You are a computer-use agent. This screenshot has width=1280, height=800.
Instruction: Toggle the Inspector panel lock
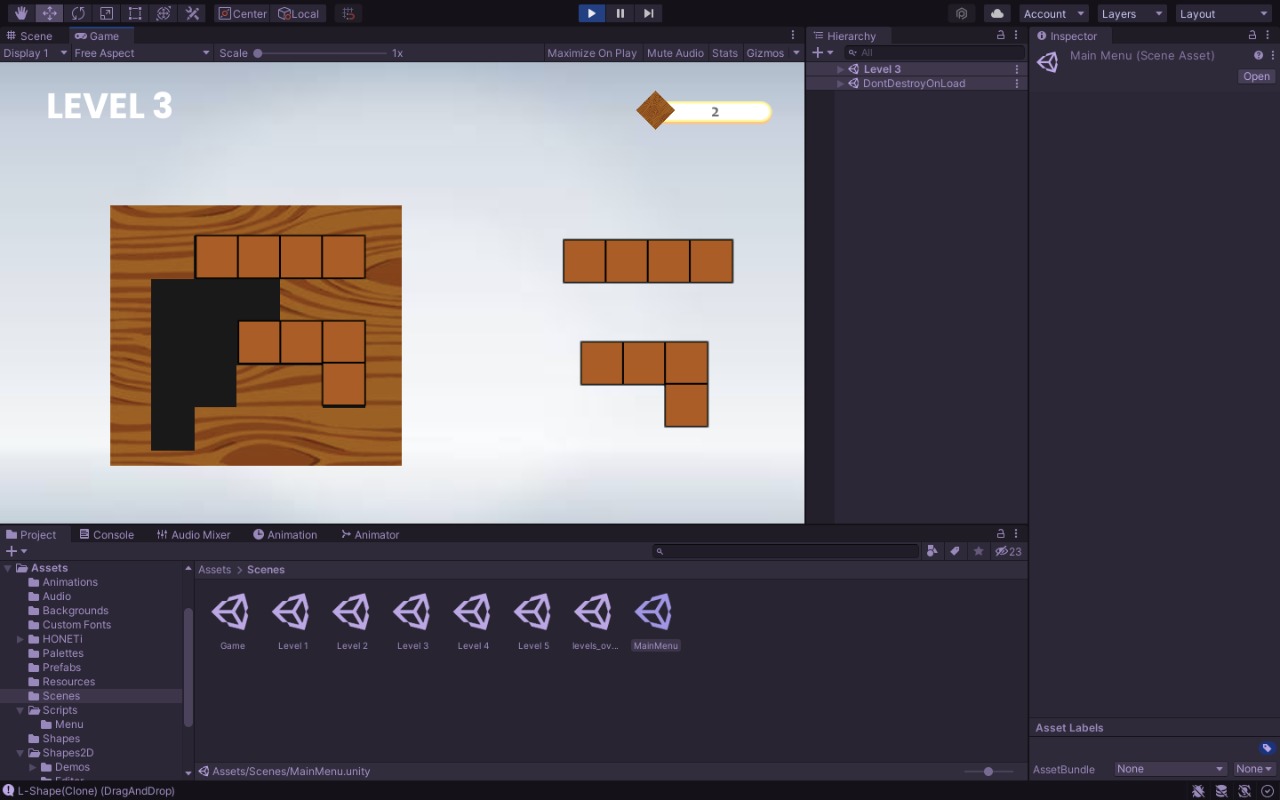click(x=1254, y=35)
